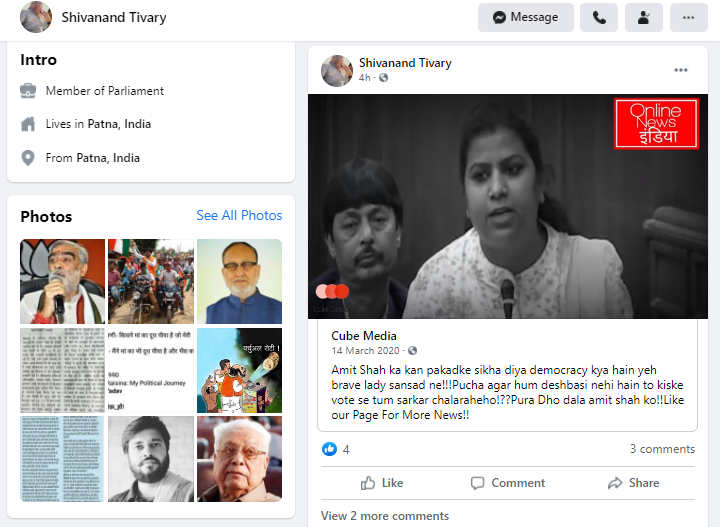Click the Share arrow button
The width and height of the screenshot is (720, 527).
[x=633, y=483]
